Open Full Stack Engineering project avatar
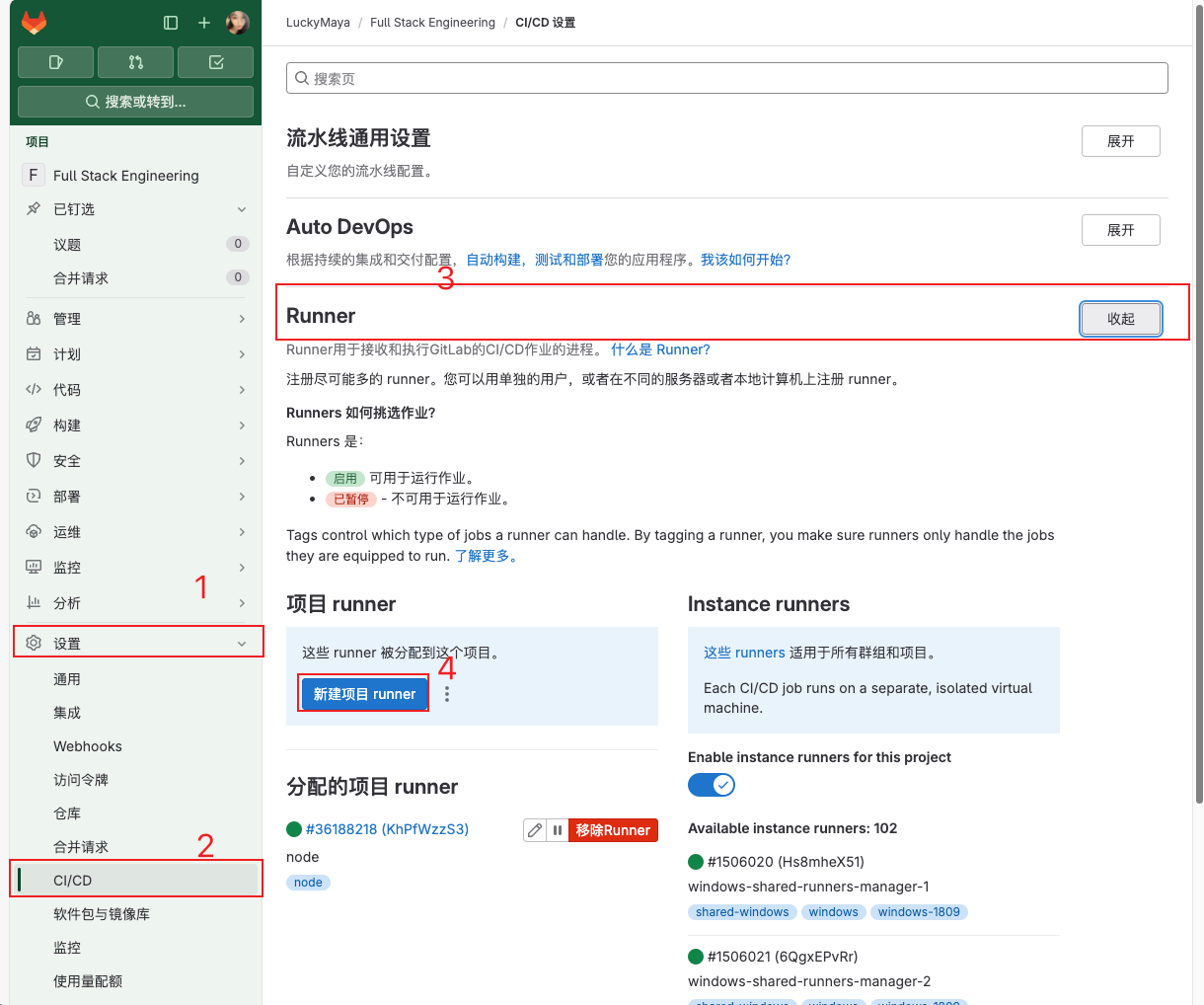Image resolution: width=1204 pixels, height=1005 pixels. 34,175
